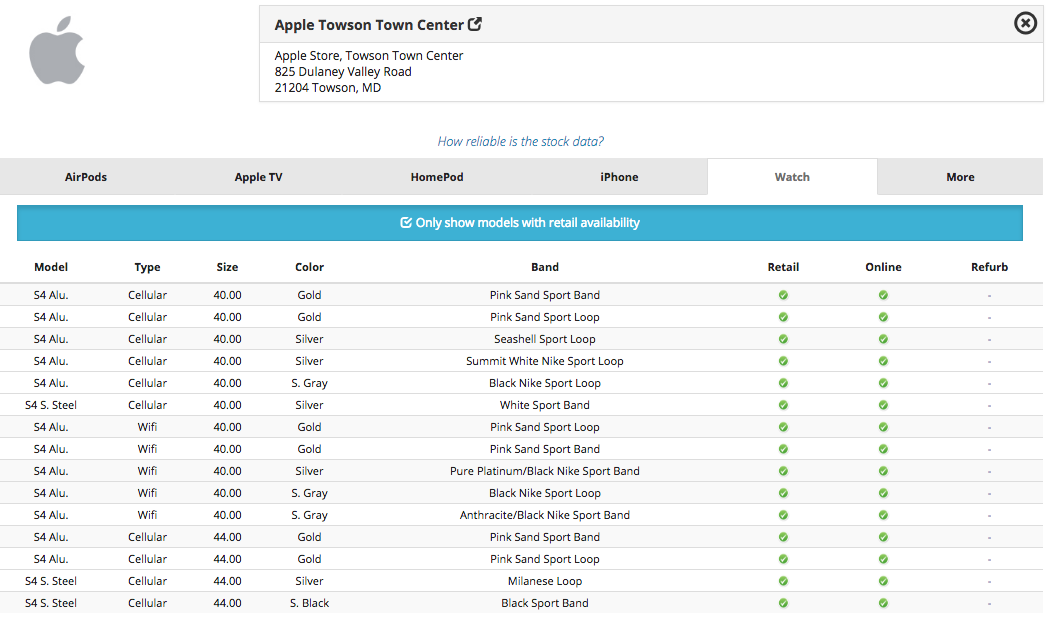Select 'Pure Platinum/Black Nike Sport Band' cell

[x=544, y=471]
